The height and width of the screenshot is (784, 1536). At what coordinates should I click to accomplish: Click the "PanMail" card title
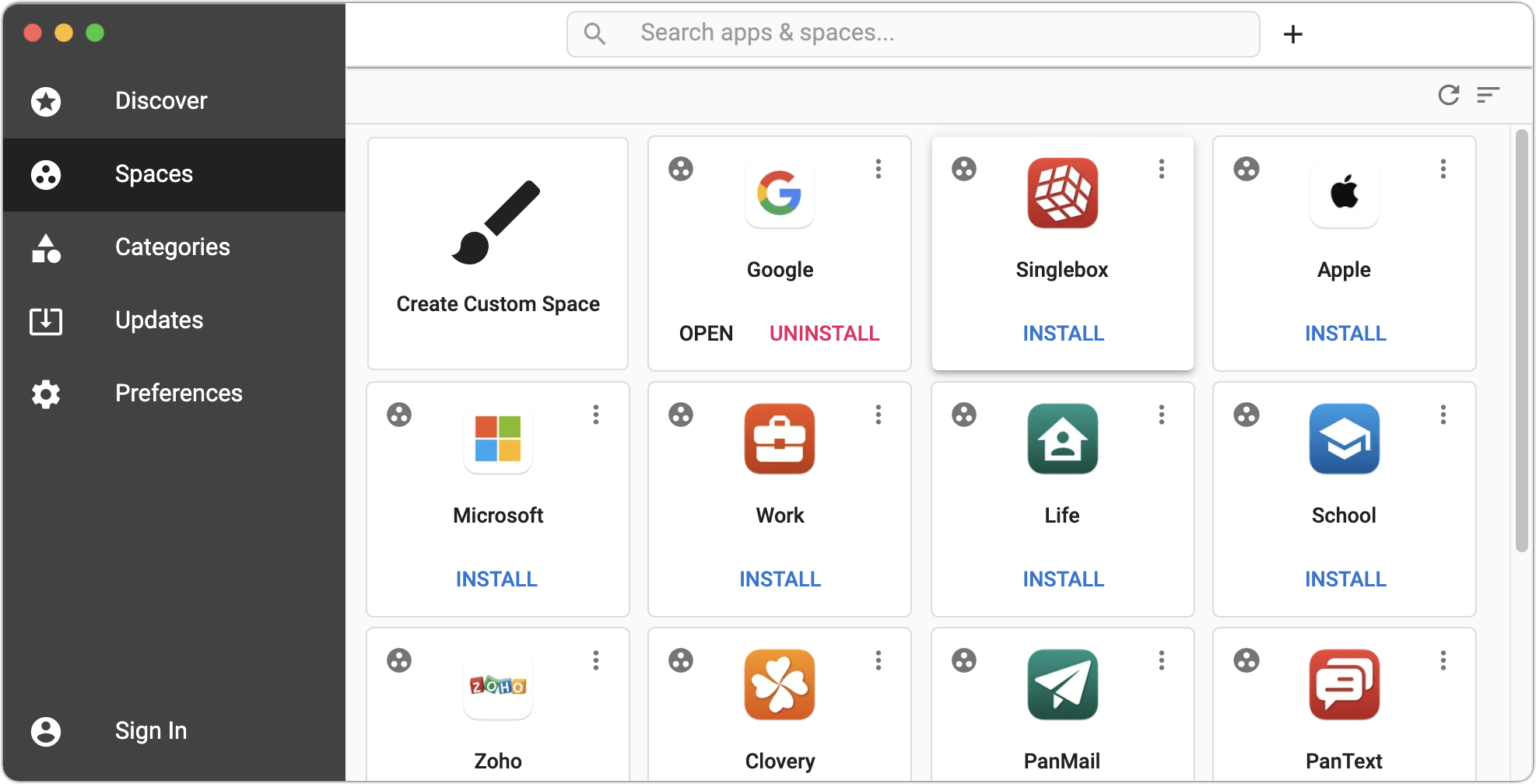pos(1062,761)
